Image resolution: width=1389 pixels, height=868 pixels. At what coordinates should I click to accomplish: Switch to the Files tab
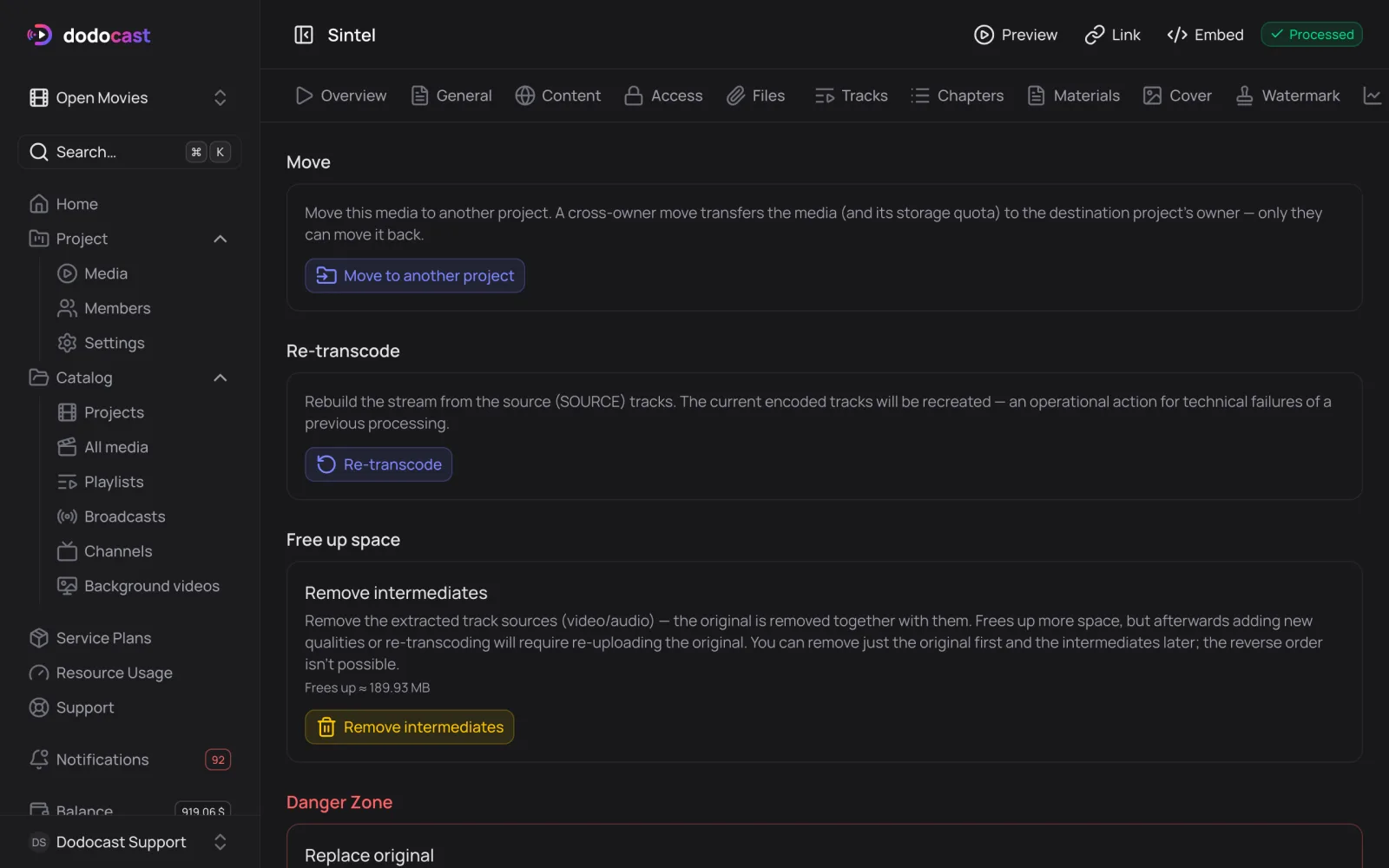[756, 95]
